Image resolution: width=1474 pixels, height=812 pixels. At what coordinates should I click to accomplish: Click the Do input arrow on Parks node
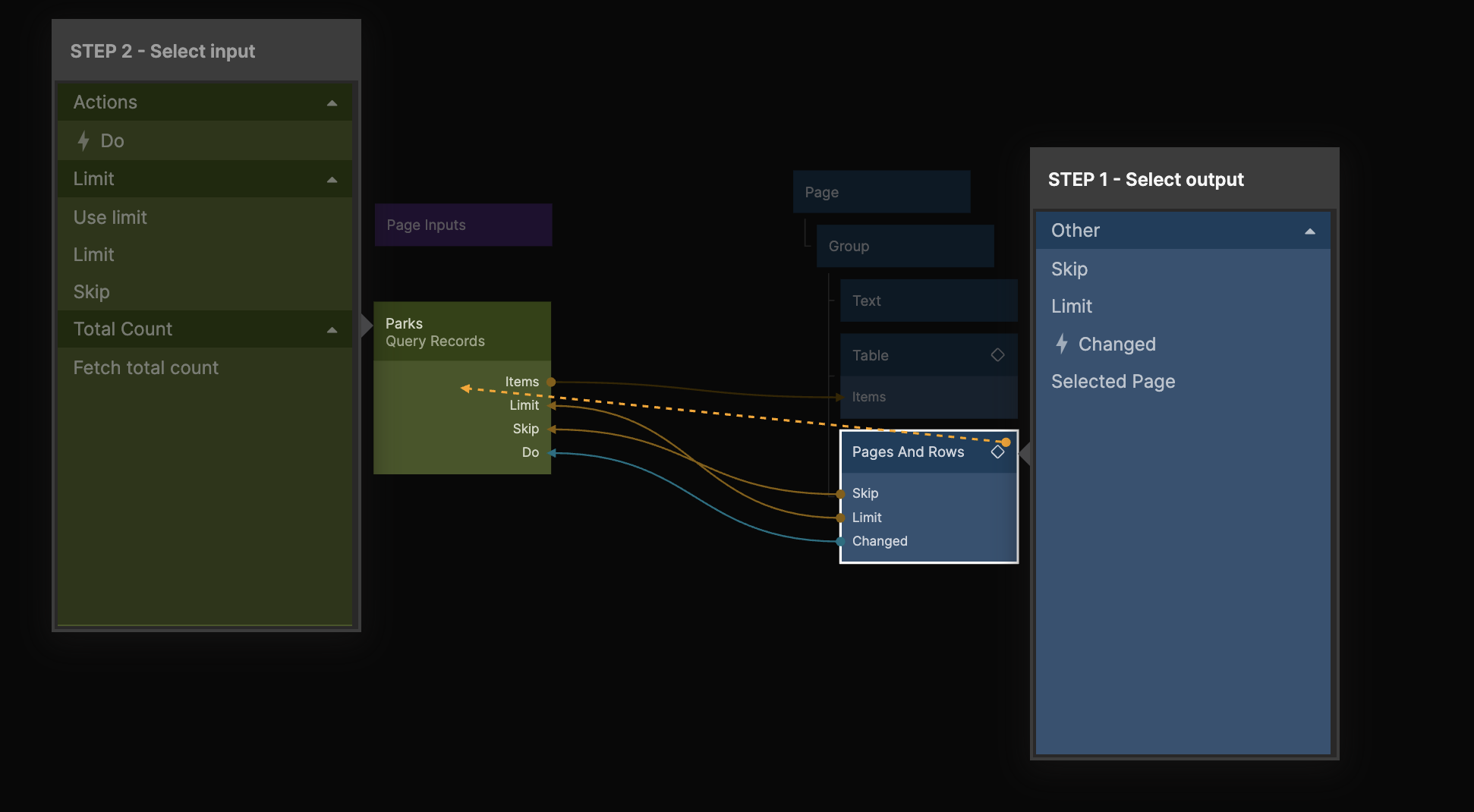click(x=553, y=453)
